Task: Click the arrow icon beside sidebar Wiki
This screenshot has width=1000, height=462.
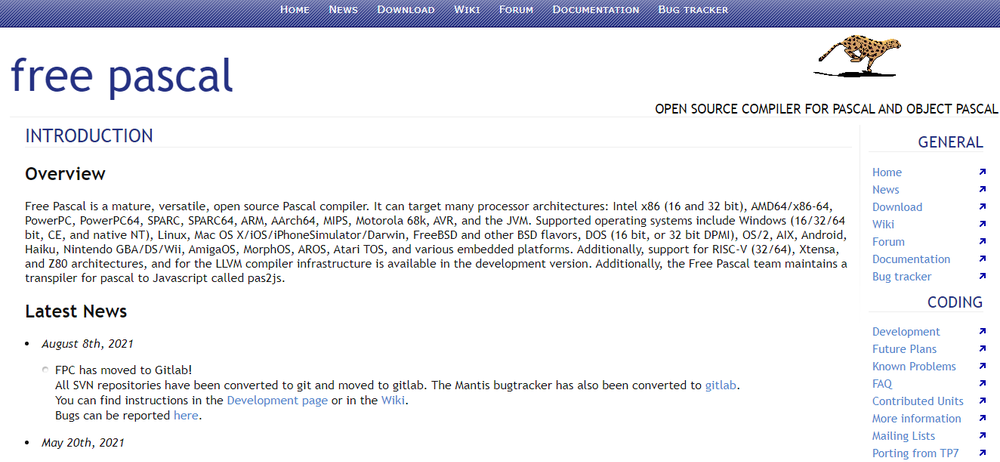Action: [982, 224]
